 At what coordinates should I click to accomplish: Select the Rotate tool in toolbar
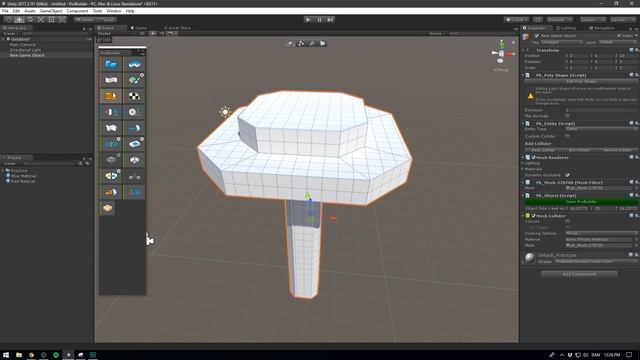pyautogui.click(x=30, y=20)
